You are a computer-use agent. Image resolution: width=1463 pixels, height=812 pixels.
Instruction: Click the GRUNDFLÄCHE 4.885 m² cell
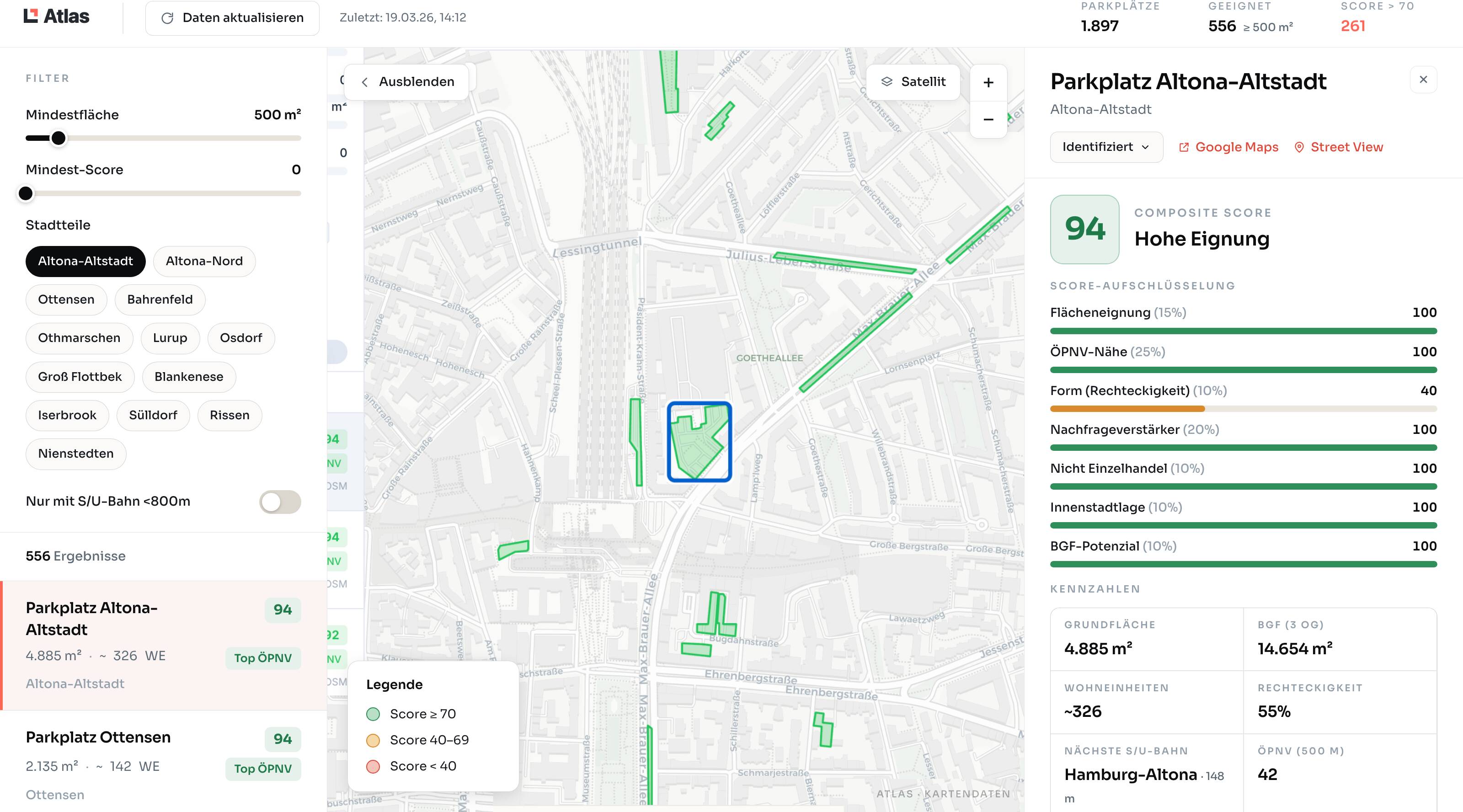(x=1147, y=640)
